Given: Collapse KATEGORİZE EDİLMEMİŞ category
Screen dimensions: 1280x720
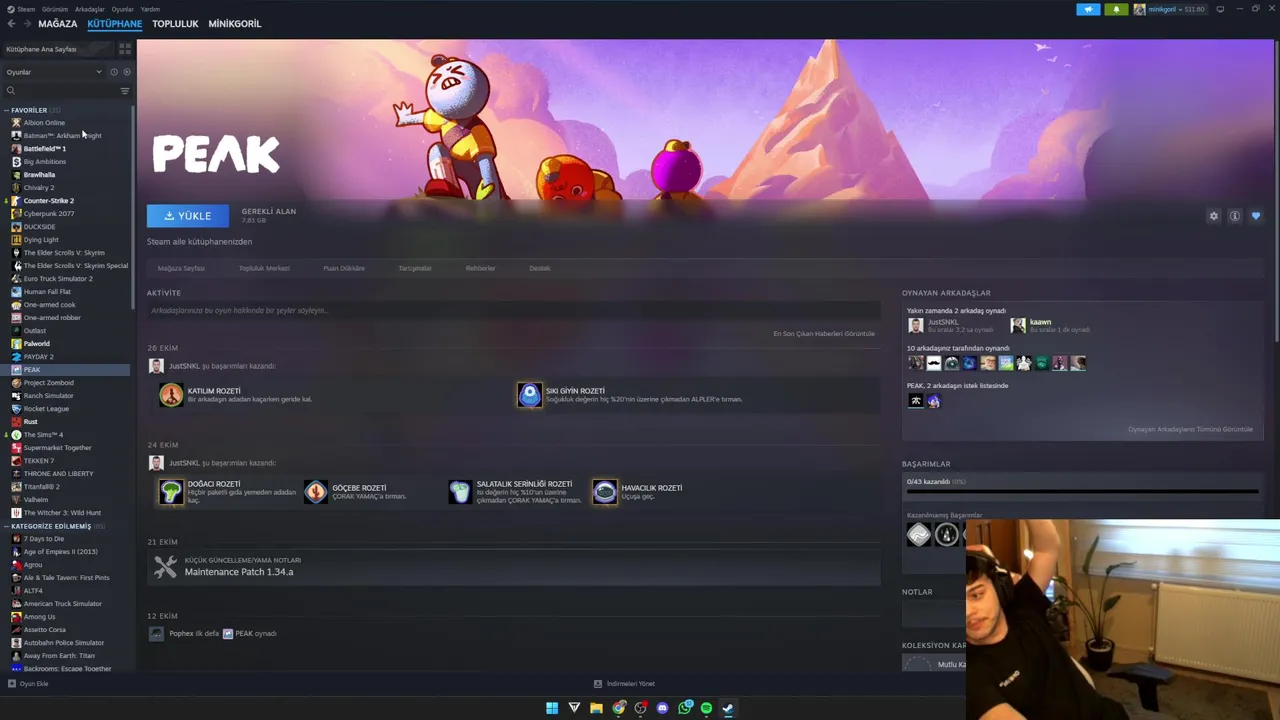Looking at the screenshot, I should [x=6, y=526].
